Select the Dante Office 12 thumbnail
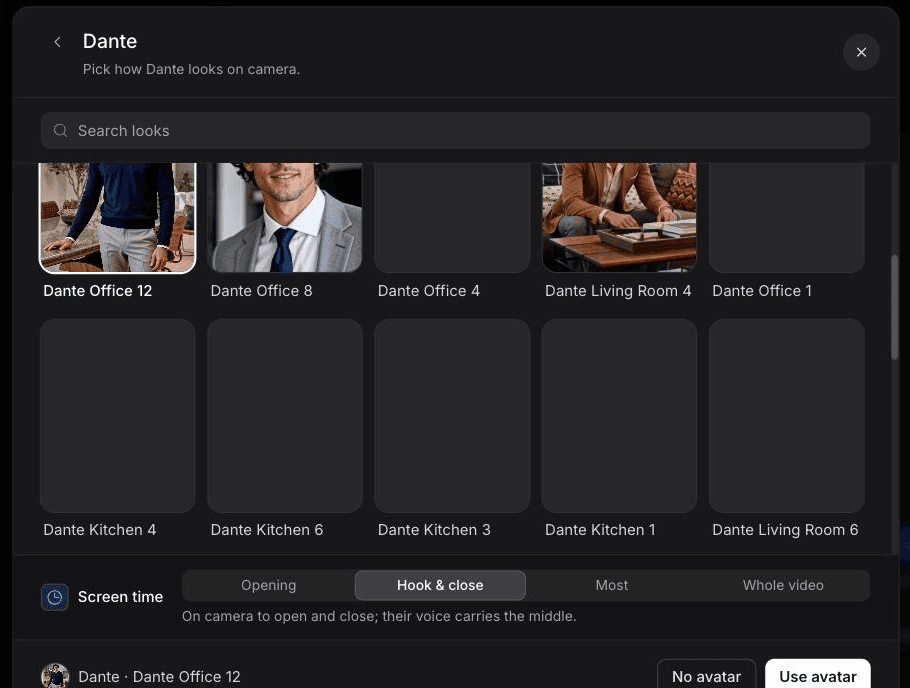The height and width of the screenshot is (688, 910). pyautogui.click(x=117, y=218)
